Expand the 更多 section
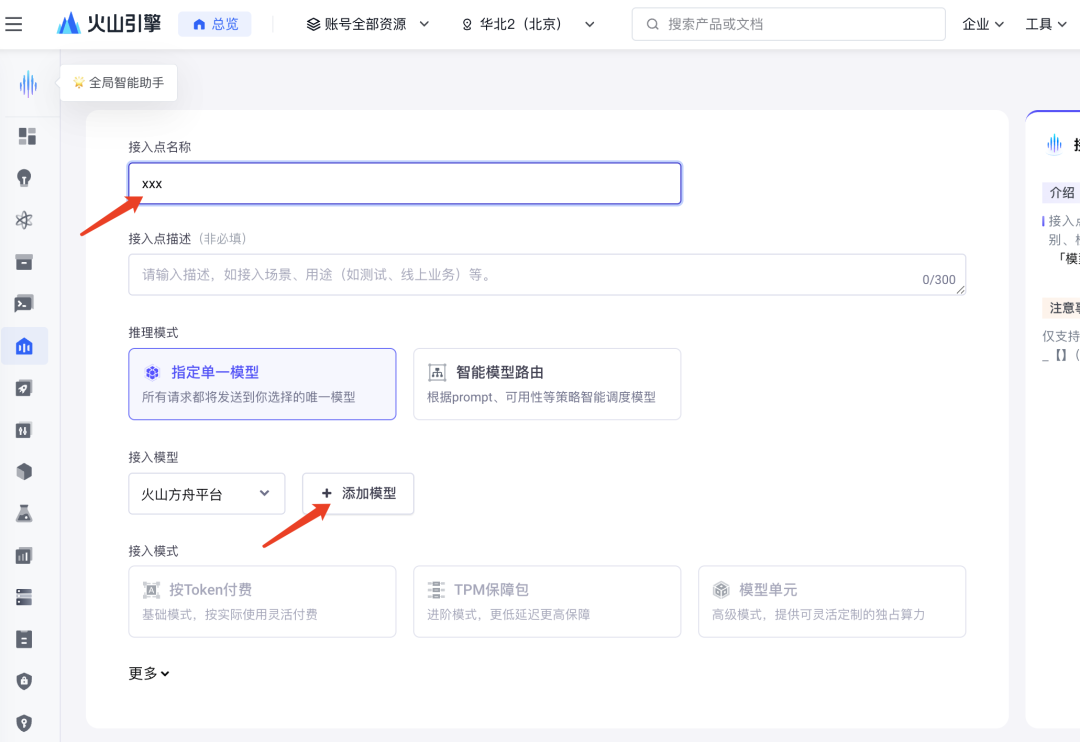This screenshot has width=1080, height=742. [149, 673]
